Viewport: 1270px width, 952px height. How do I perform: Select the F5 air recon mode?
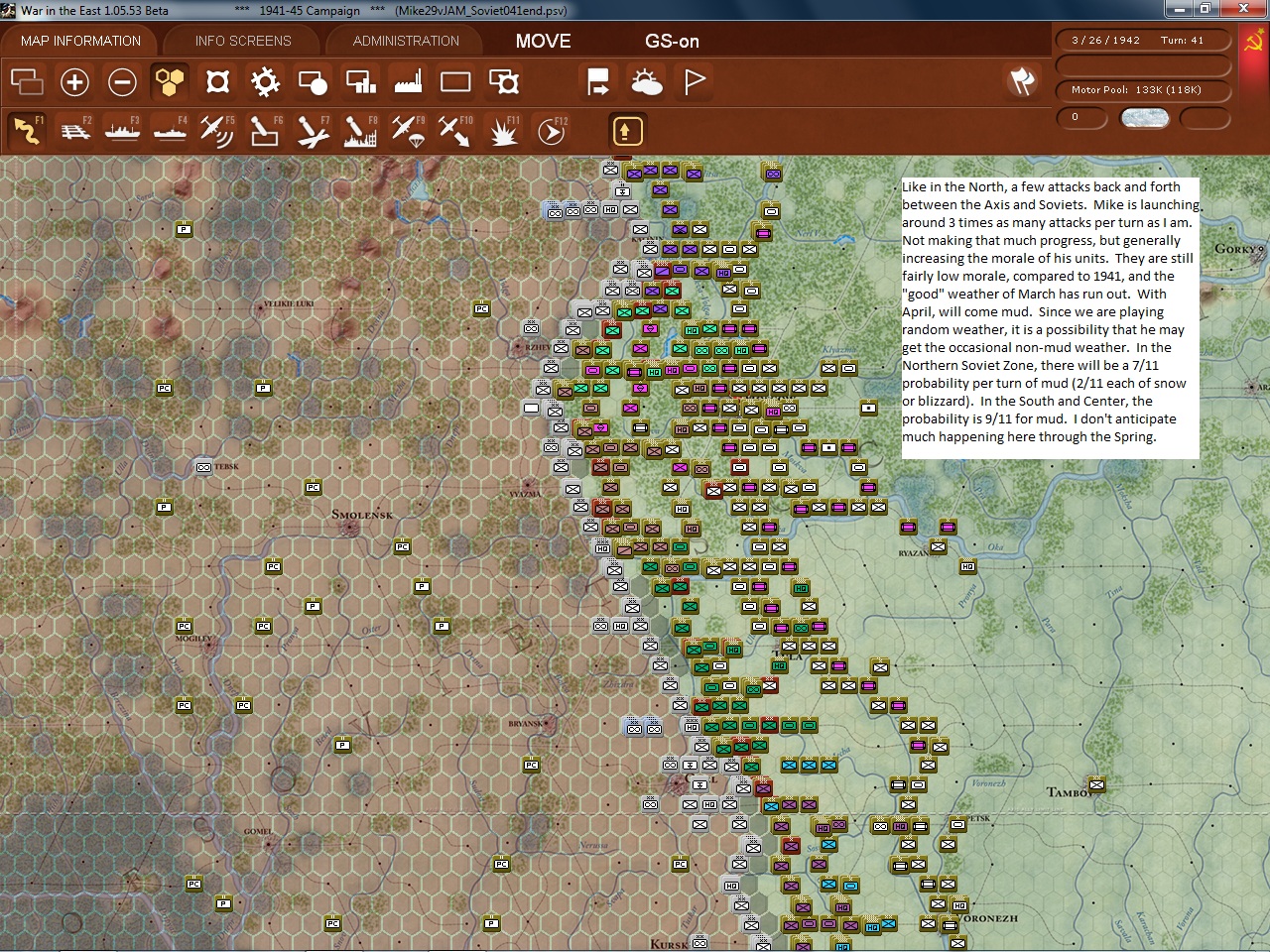(x=217, y=130)
